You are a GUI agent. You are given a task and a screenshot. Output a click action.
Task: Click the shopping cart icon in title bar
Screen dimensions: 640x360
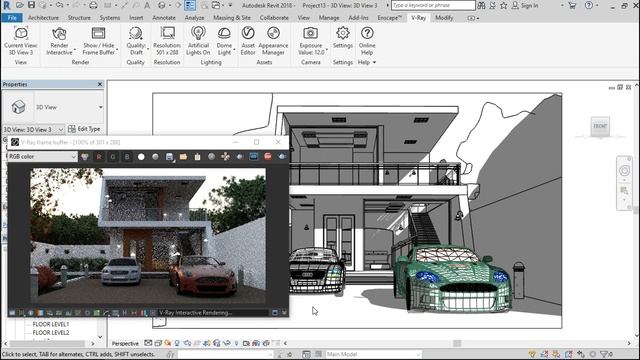pos(572,5)
